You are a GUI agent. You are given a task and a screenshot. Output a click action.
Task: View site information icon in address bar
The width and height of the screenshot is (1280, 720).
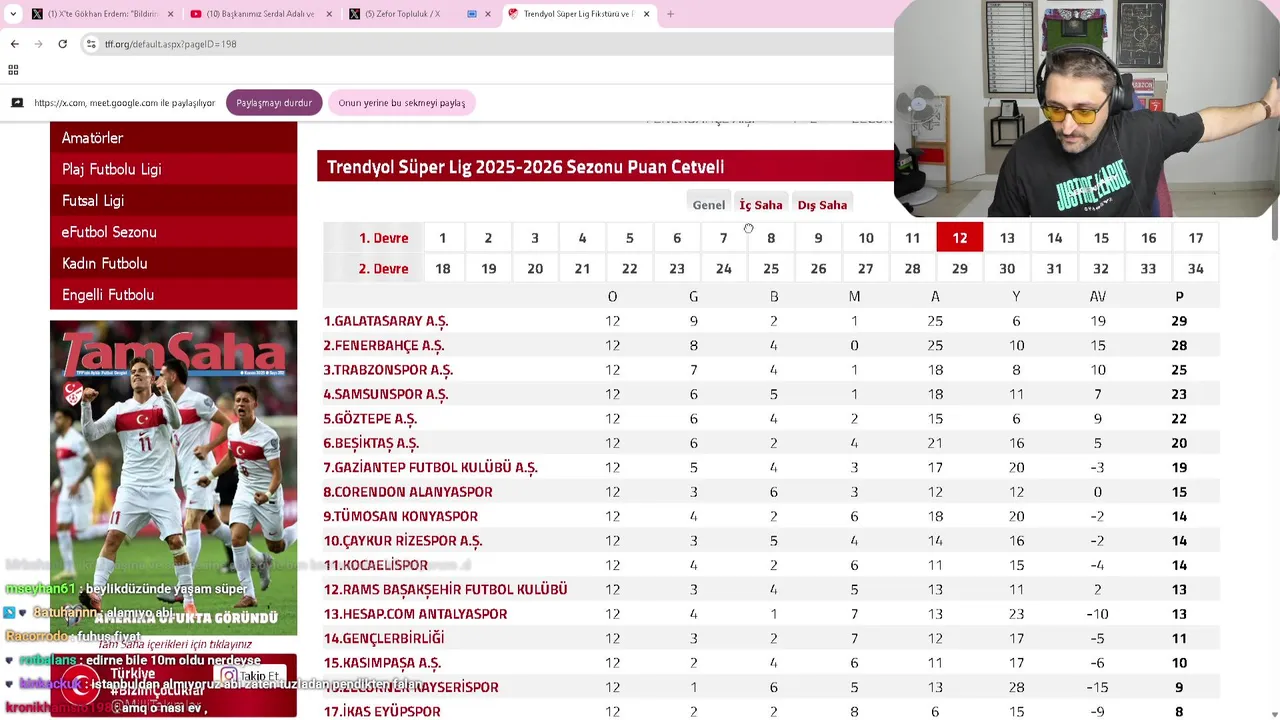(91, 44)
